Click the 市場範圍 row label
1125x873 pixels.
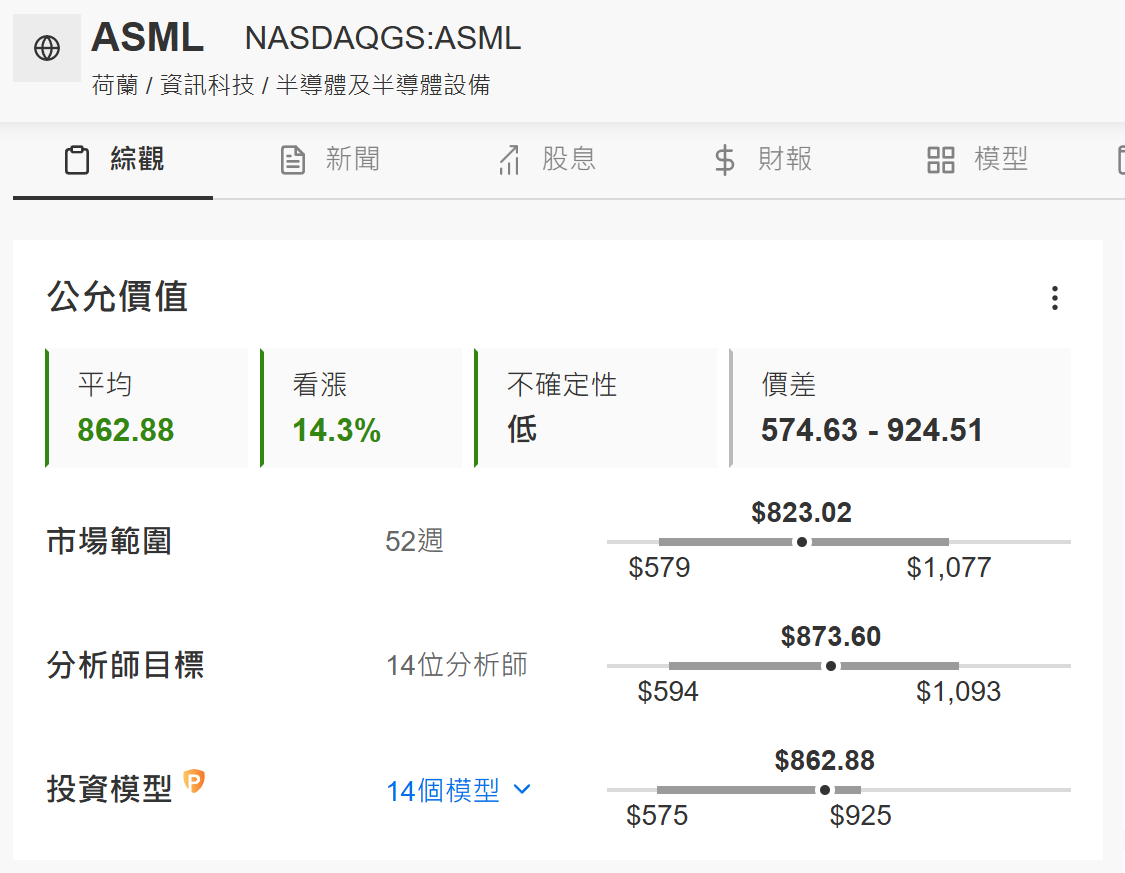pyautogui.click(x=109, y=542)
